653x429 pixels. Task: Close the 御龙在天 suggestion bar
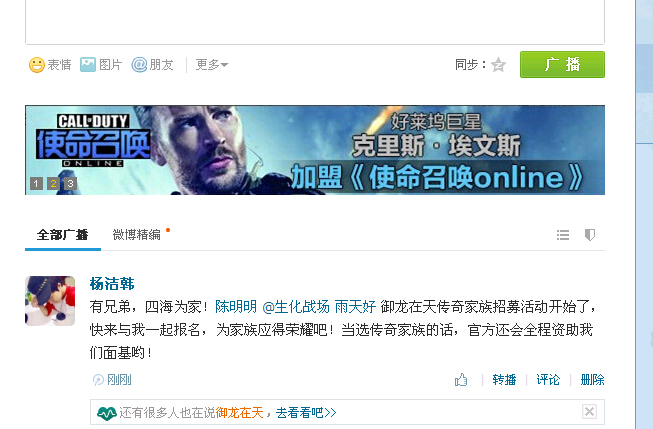pyautogui.click(x=589, y=412)
